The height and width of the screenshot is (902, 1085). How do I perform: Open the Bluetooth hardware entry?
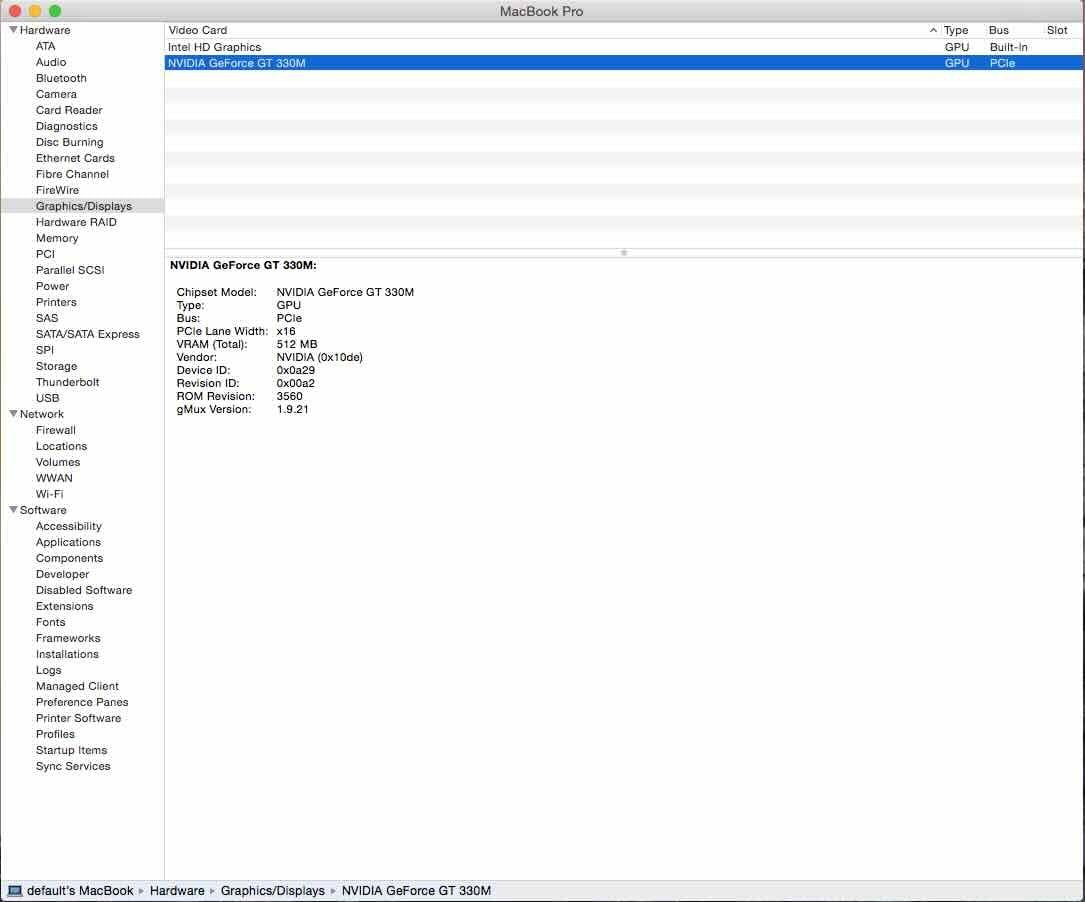click(x=61, y=78)
